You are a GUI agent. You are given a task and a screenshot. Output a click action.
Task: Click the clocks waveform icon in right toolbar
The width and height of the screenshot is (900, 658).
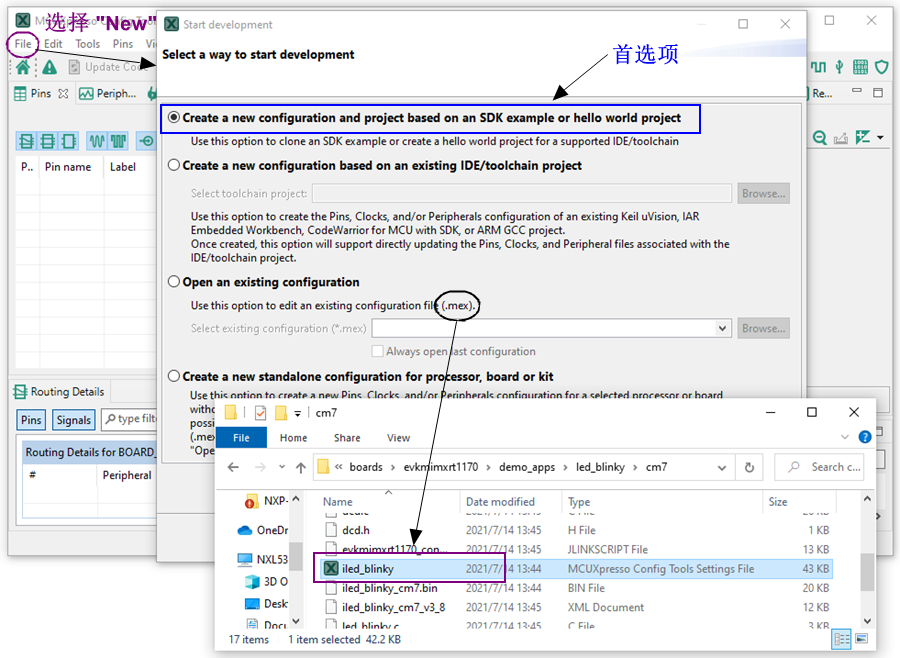tap(818, 67)
